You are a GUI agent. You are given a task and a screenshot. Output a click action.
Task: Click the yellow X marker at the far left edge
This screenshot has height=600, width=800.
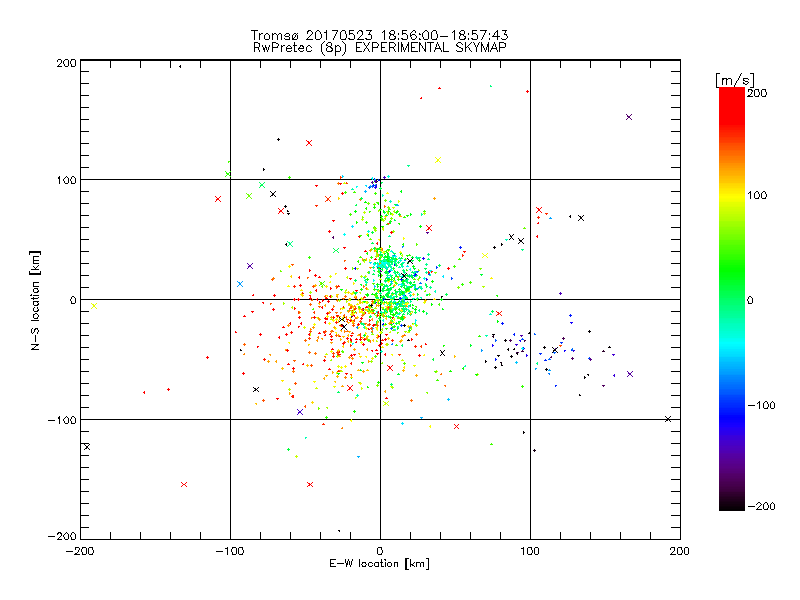click(x=94, y=306)
